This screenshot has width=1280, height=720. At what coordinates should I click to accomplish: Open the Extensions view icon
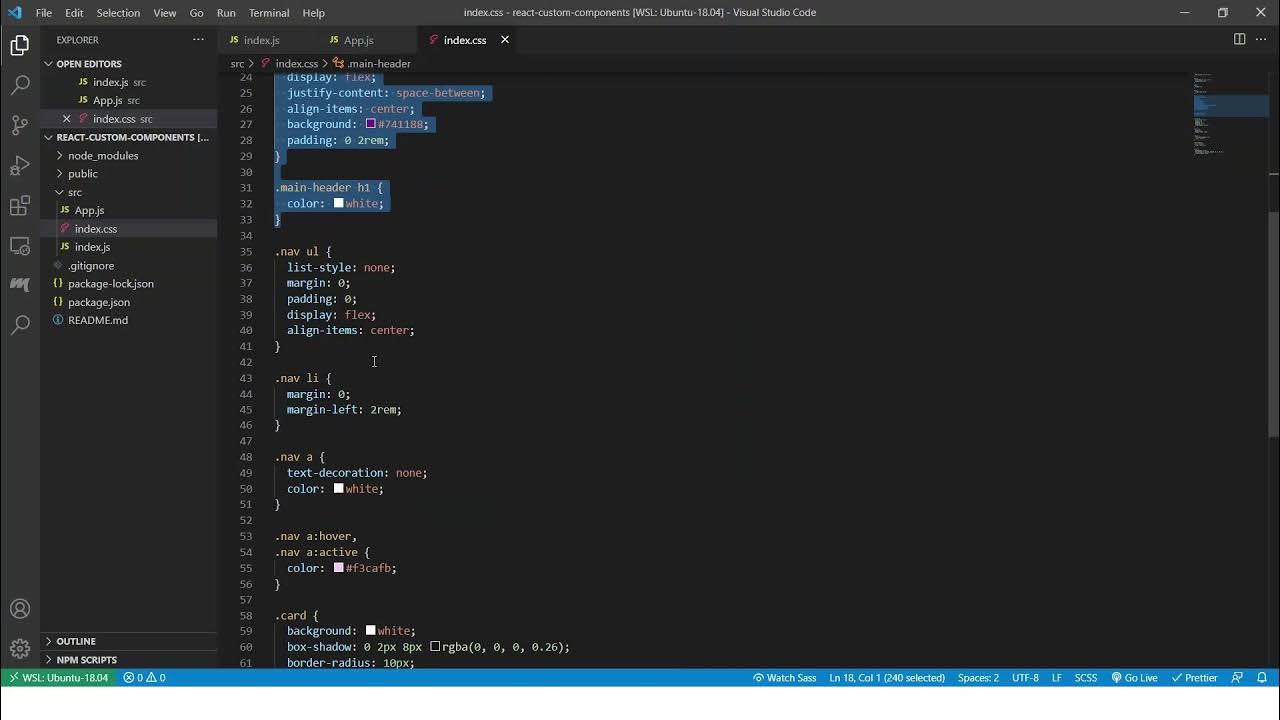click(x=20, y=206)
